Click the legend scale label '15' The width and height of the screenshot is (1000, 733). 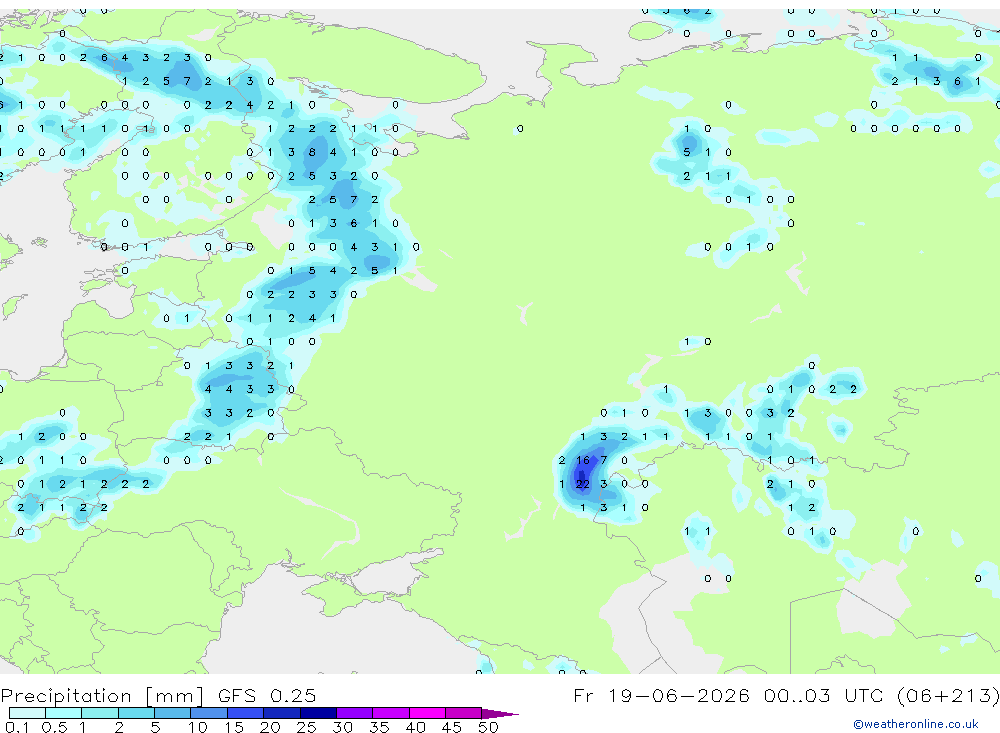point(234,727)
